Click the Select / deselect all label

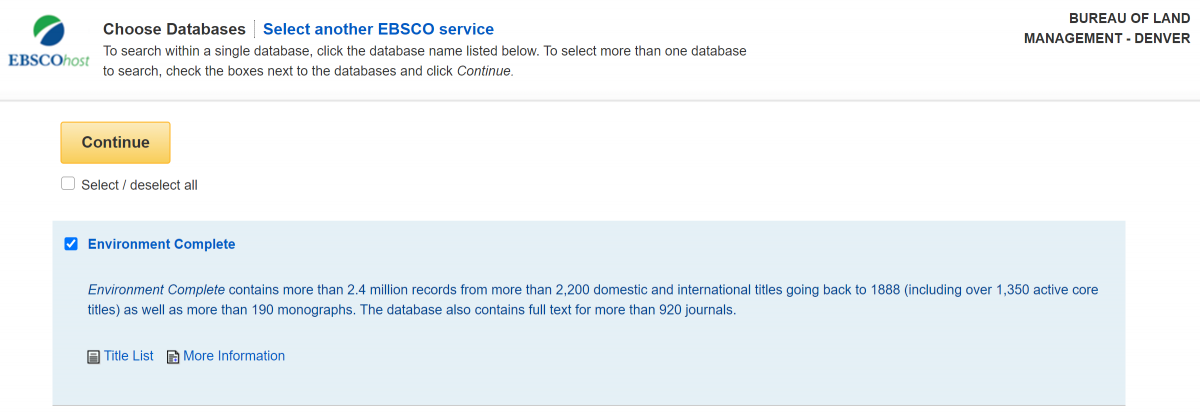pyautogui.click(x=139, y=185)
